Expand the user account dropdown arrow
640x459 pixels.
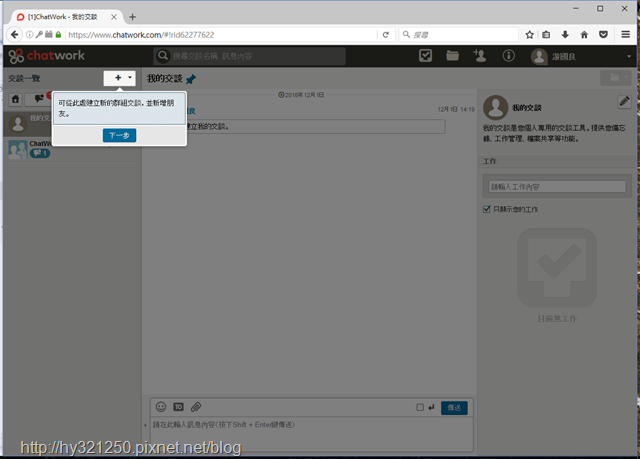pos(629,57)
